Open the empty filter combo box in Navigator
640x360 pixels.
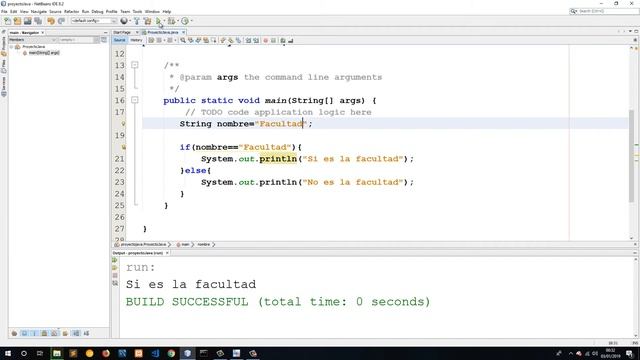point(79,40)
